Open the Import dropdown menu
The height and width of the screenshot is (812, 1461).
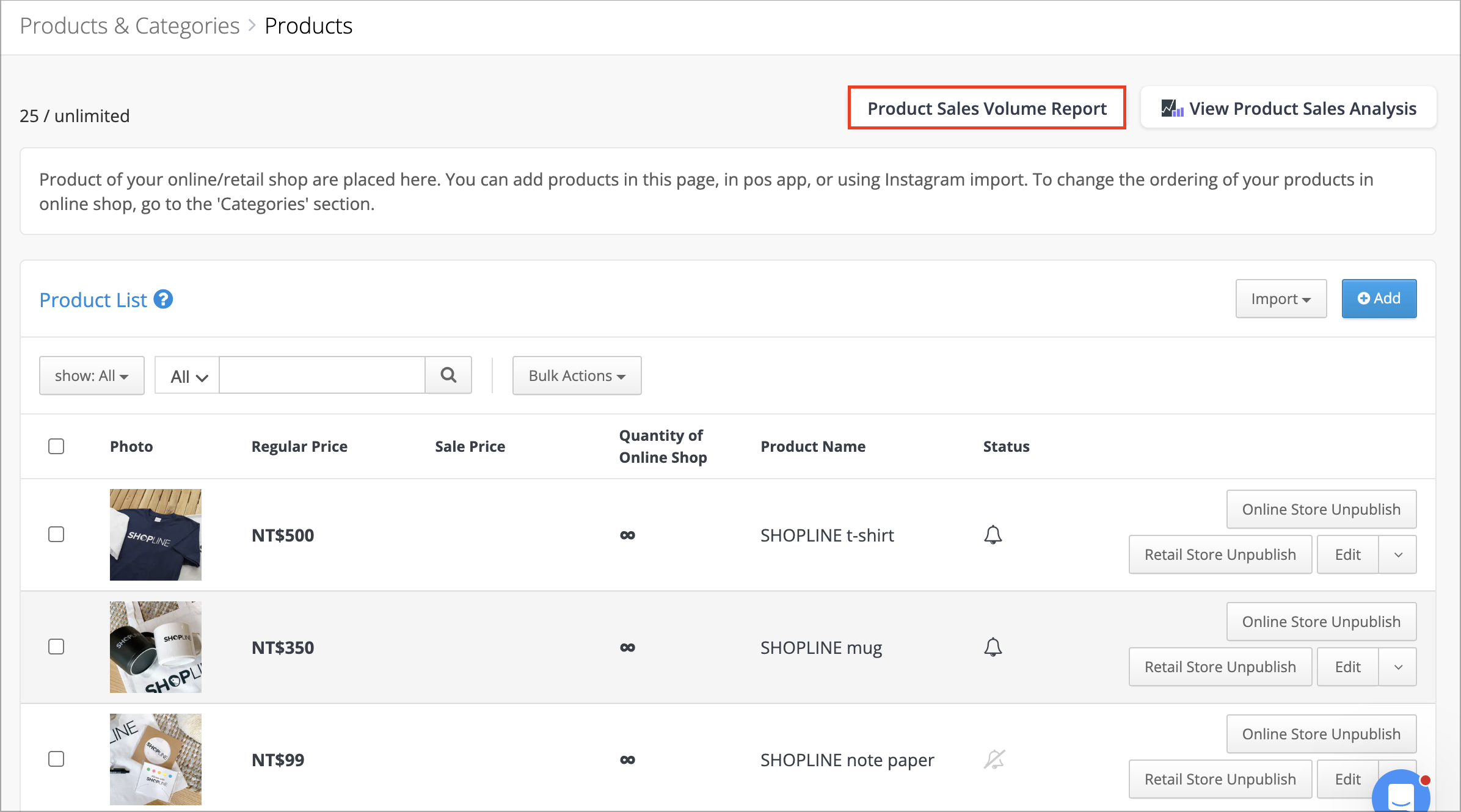point(1281,299)
